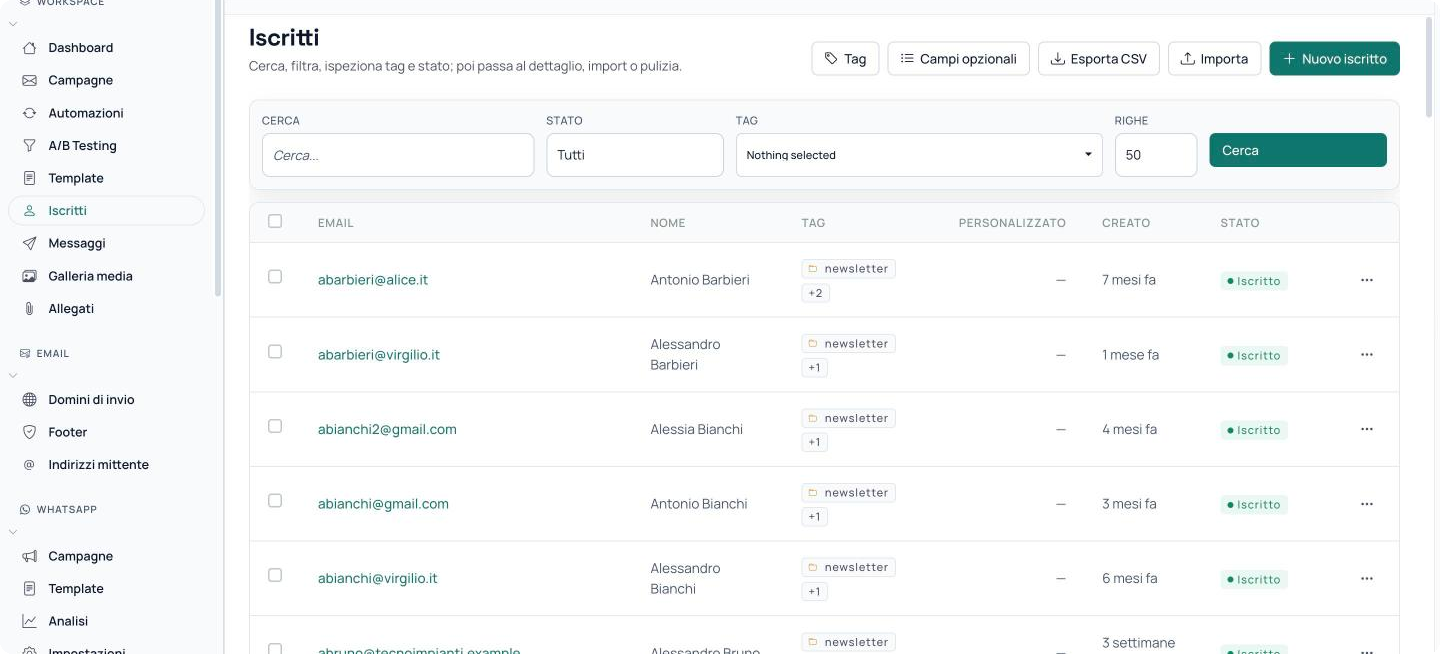Click the Footer shield icon
This screenshot has height=654, width=1440.
pos(29,432)
